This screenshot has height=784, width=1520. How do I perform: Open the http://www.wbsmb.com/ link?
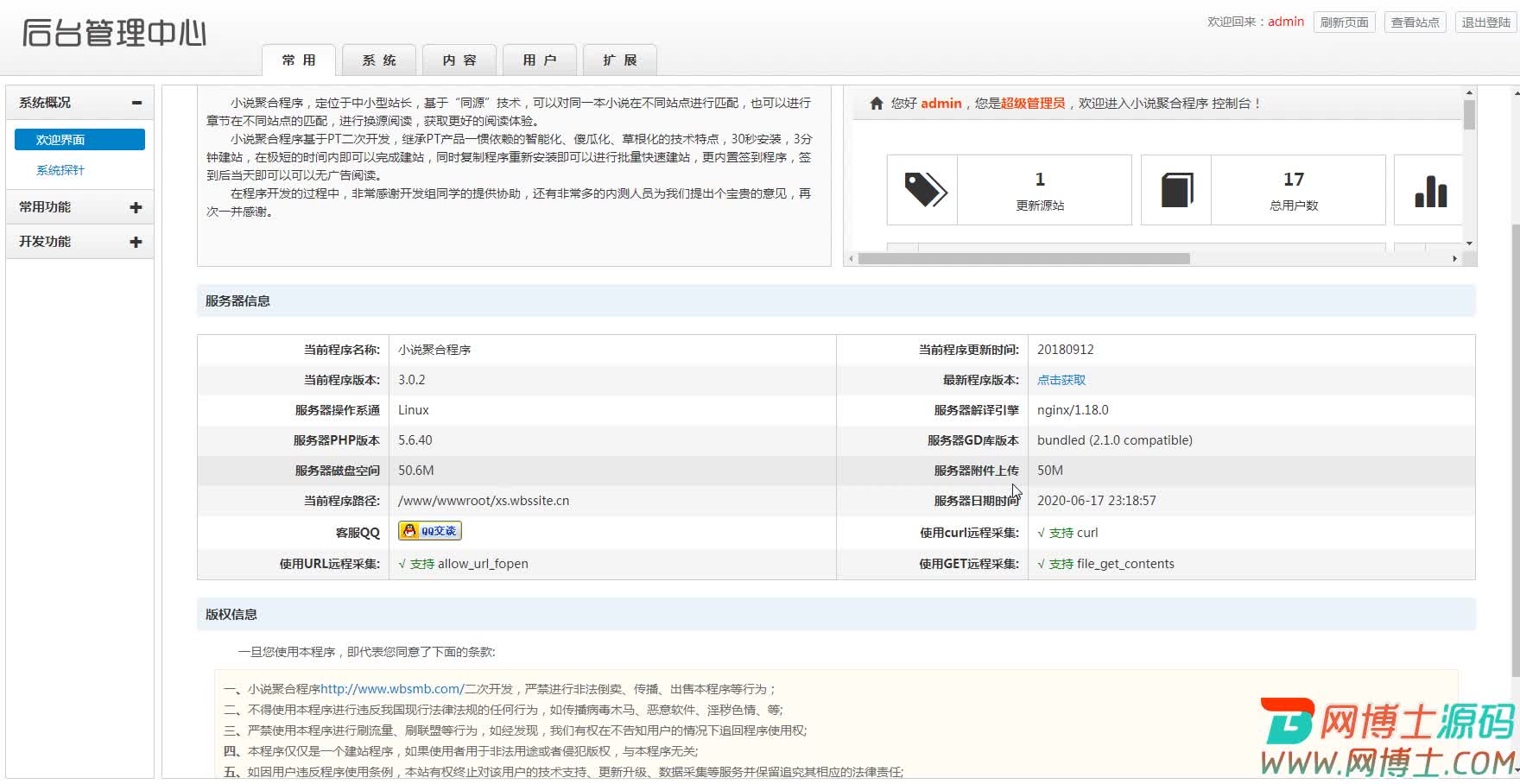point(392,689)
